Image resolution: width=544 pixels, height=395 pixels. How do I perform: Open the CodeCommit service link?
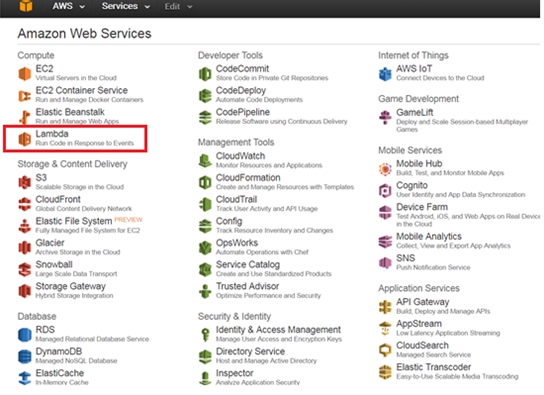pos(242,69)
